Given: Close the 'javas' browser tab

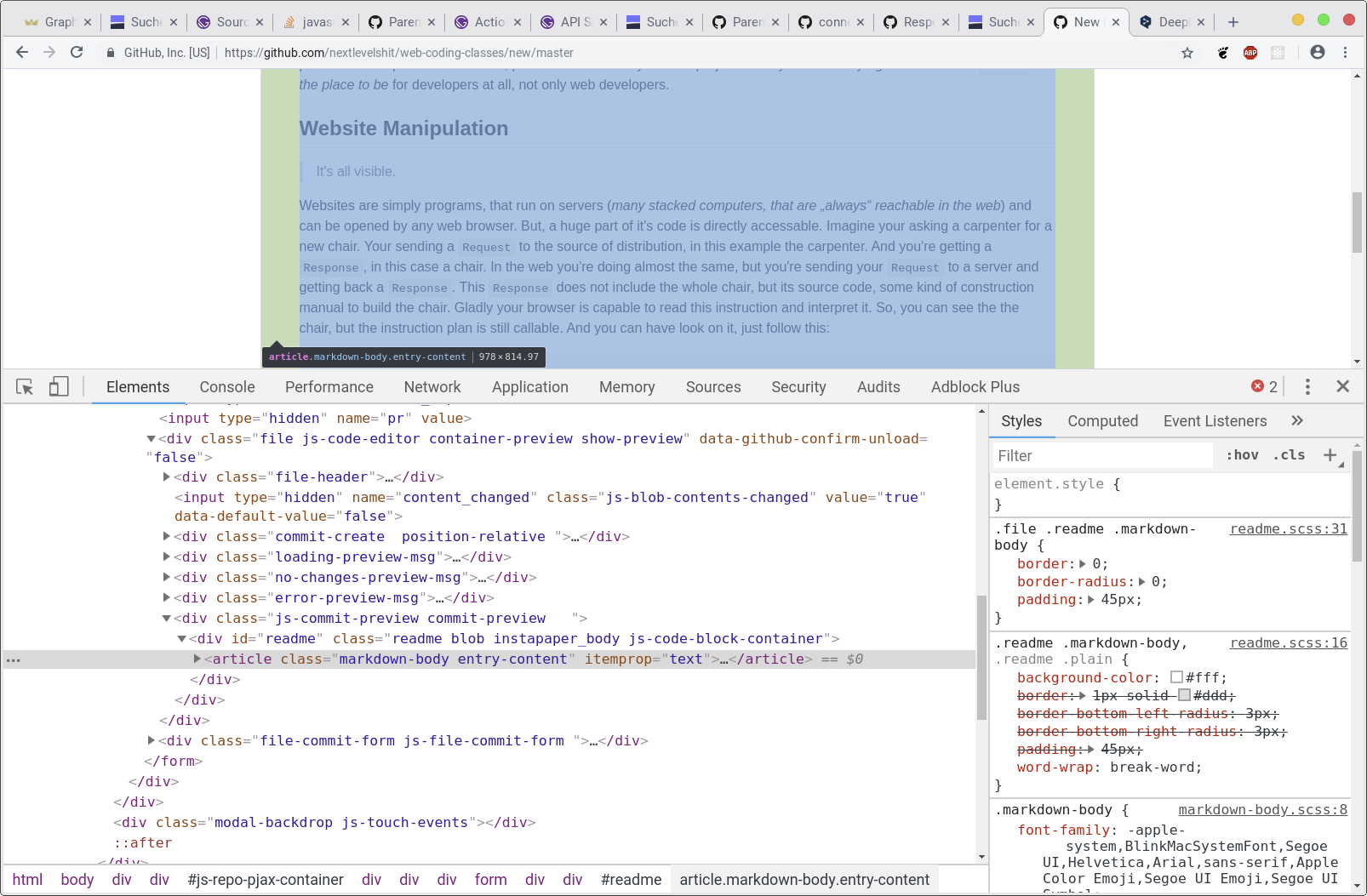Looking at the screenshot, I should click(x=346, y=22).
